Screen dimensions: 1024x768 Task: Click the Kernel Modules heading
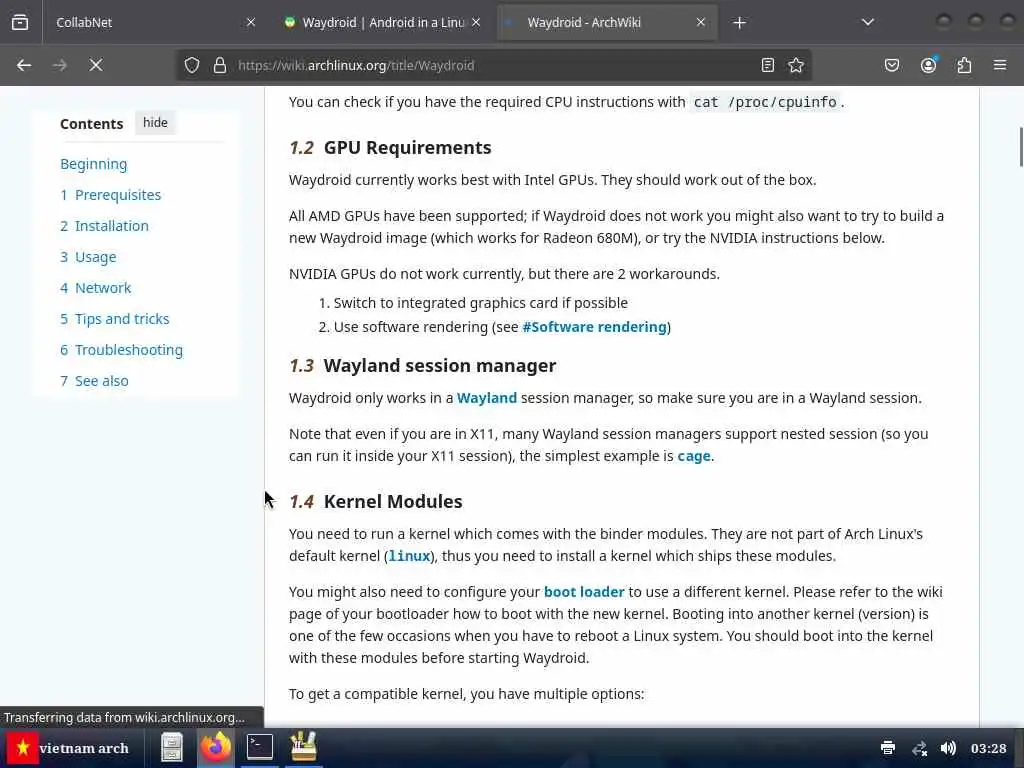(x=393, y=502)
